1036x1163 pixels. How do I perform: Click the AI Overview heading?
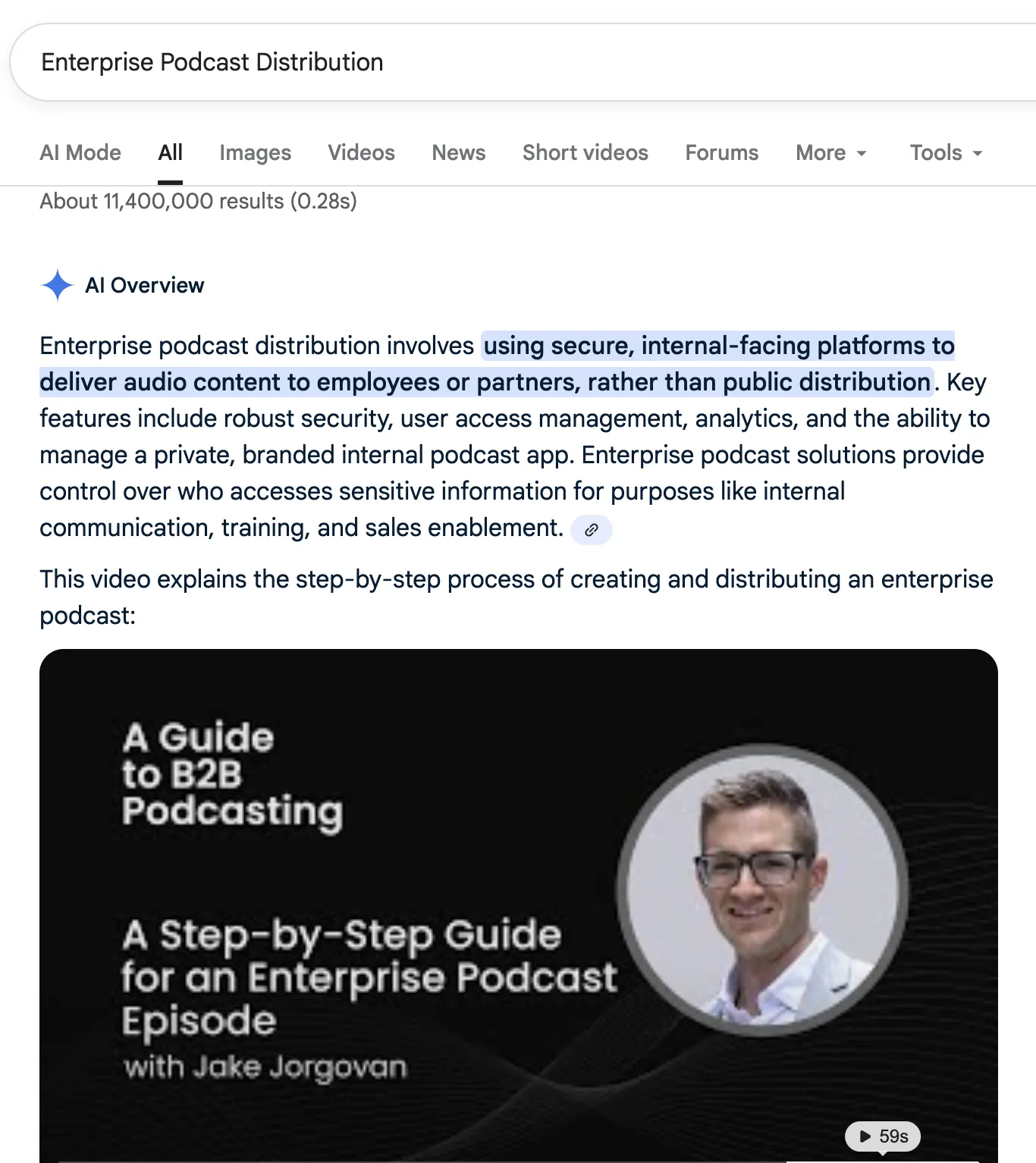[x=144, y=285]
